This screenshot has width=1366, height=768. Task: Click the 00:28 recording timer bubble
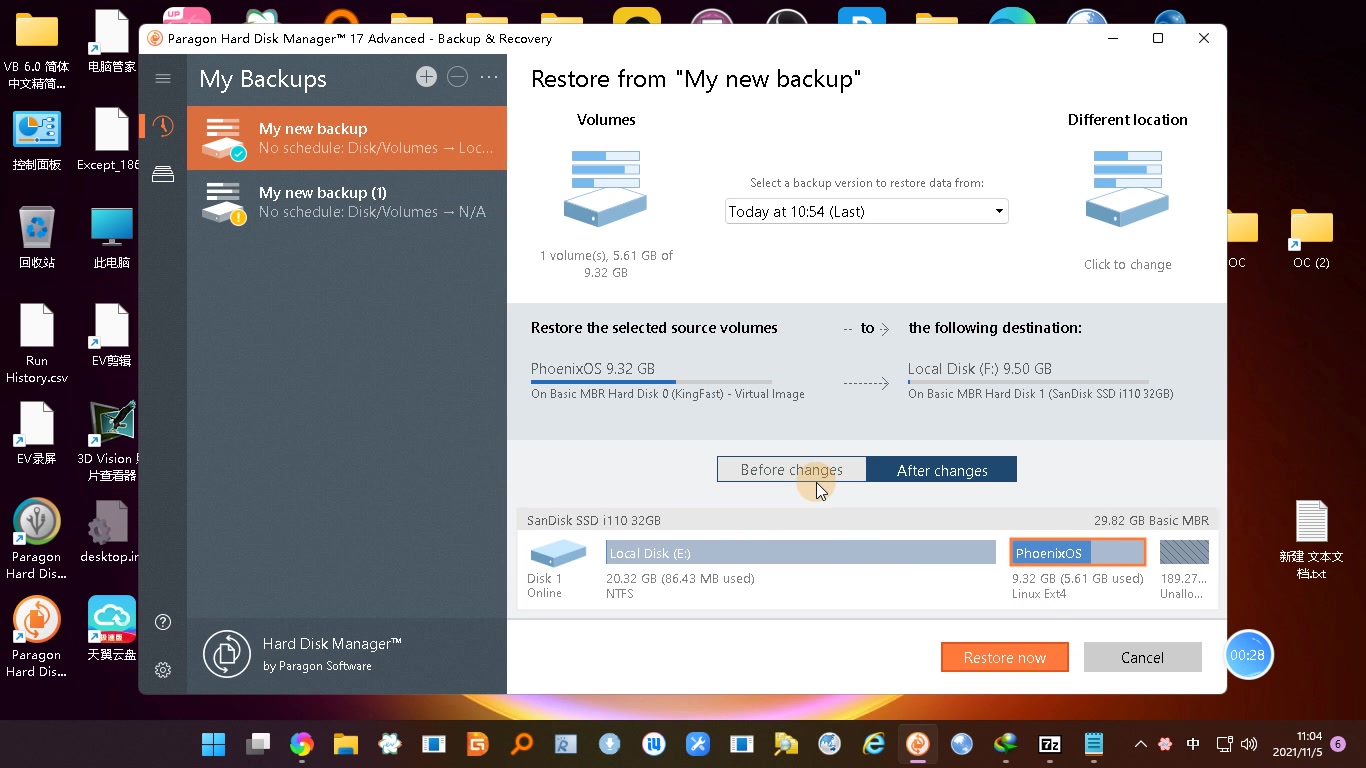pyautogui.click(x=1248, y=655)
